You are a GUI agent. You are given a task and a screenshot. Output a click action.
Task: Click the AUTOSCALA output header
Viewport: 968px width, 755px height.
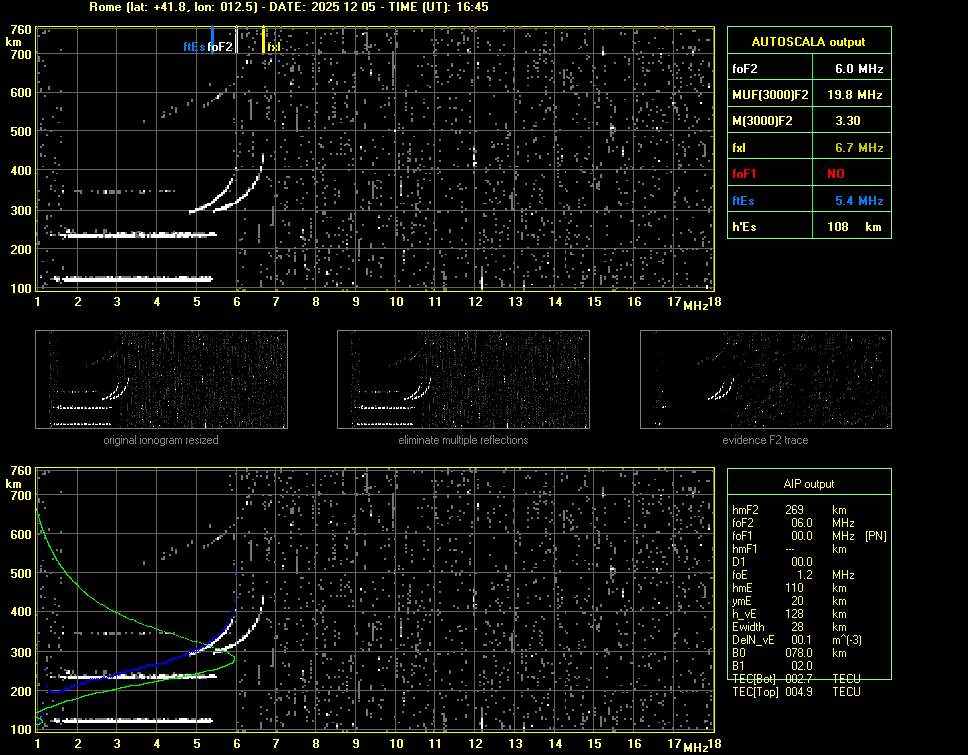point(808,42)
